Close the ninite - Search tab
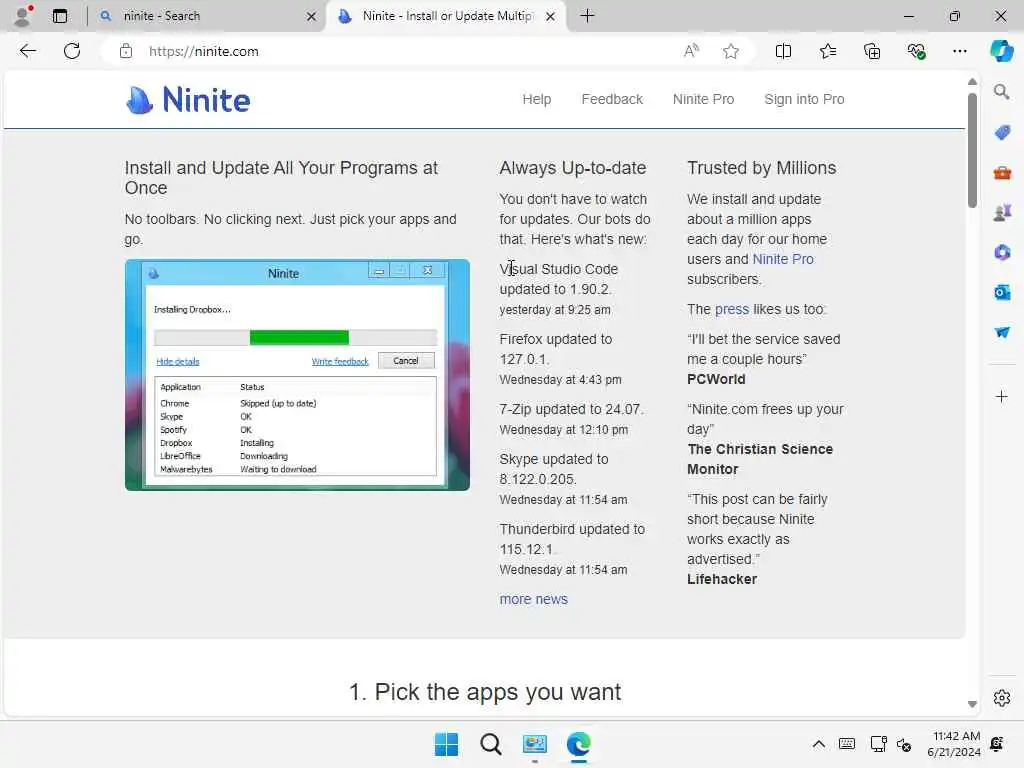 click(311, 16)
